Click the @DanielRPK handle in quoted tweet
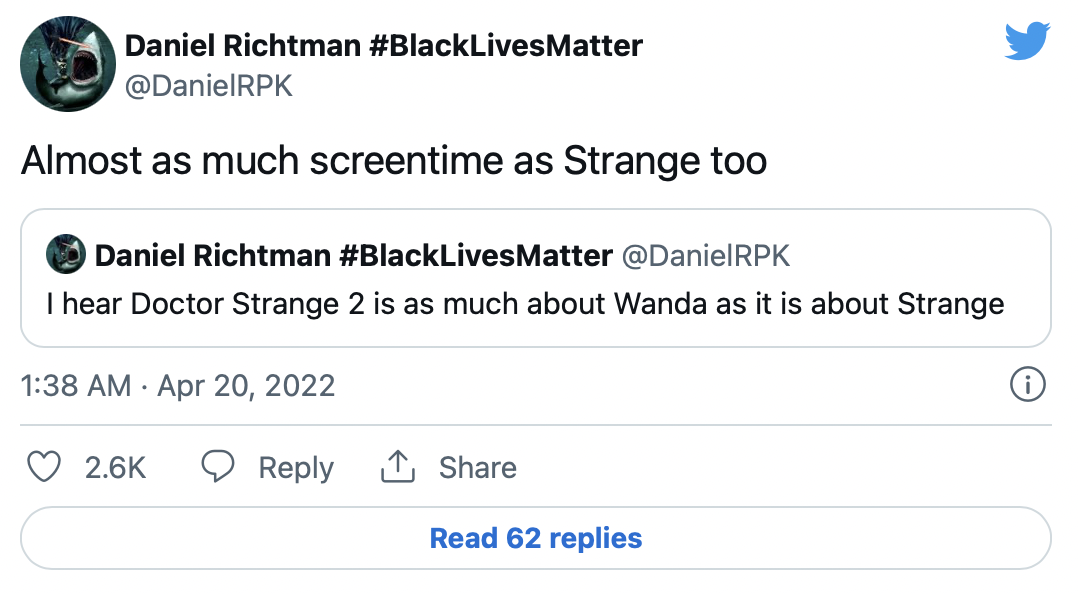The width and height of the screenshot is (1078, 594). tap(706, 256)
